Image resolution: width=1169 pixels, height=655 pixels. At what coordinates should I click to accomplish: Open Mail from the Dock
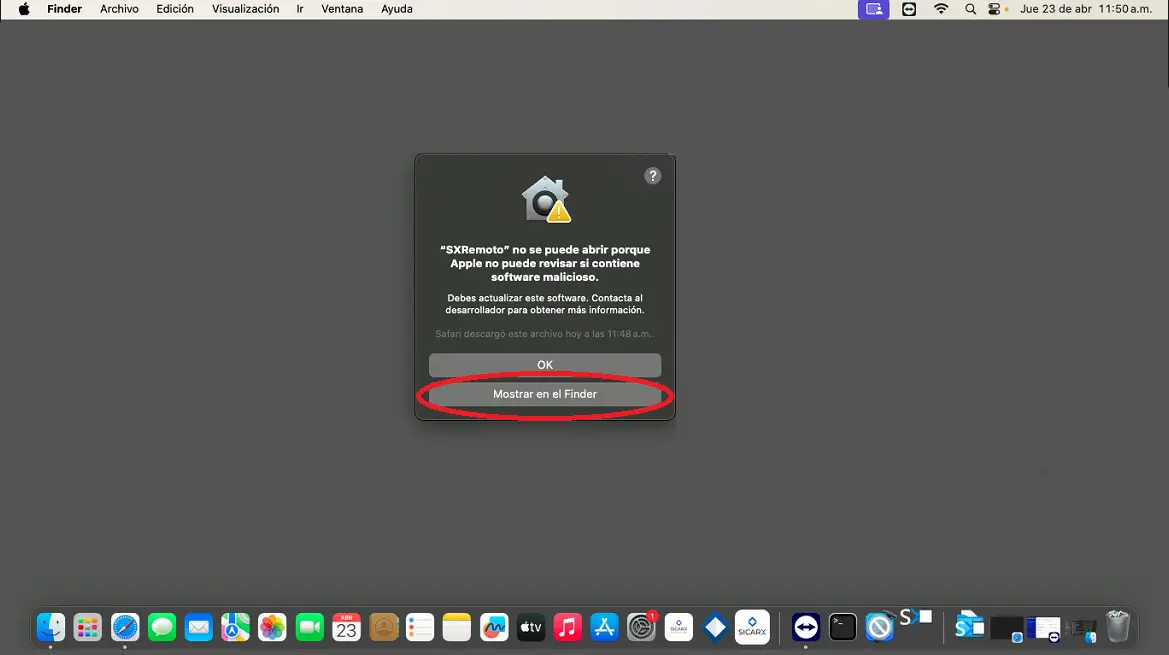[198, 627]
